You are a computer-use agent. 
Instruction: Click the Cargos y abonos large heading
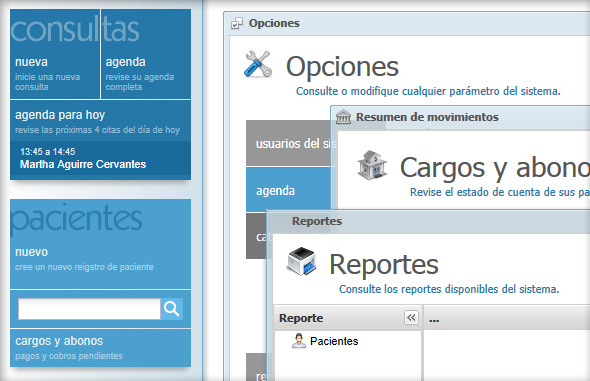pos(494,168)
